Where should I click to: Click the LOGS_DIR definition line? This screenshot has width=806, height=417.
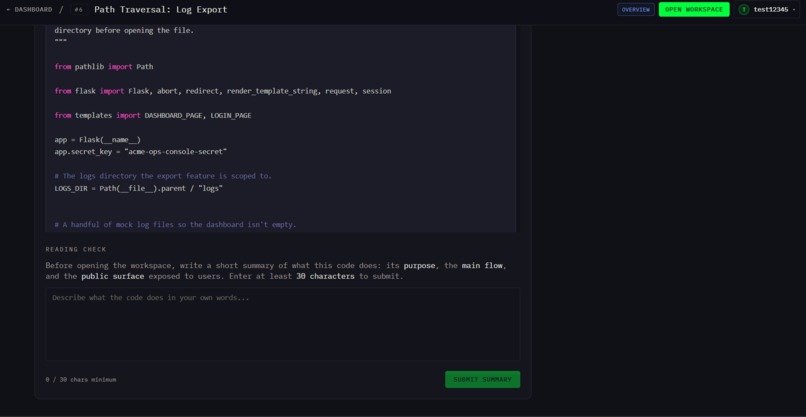(139, 188)
